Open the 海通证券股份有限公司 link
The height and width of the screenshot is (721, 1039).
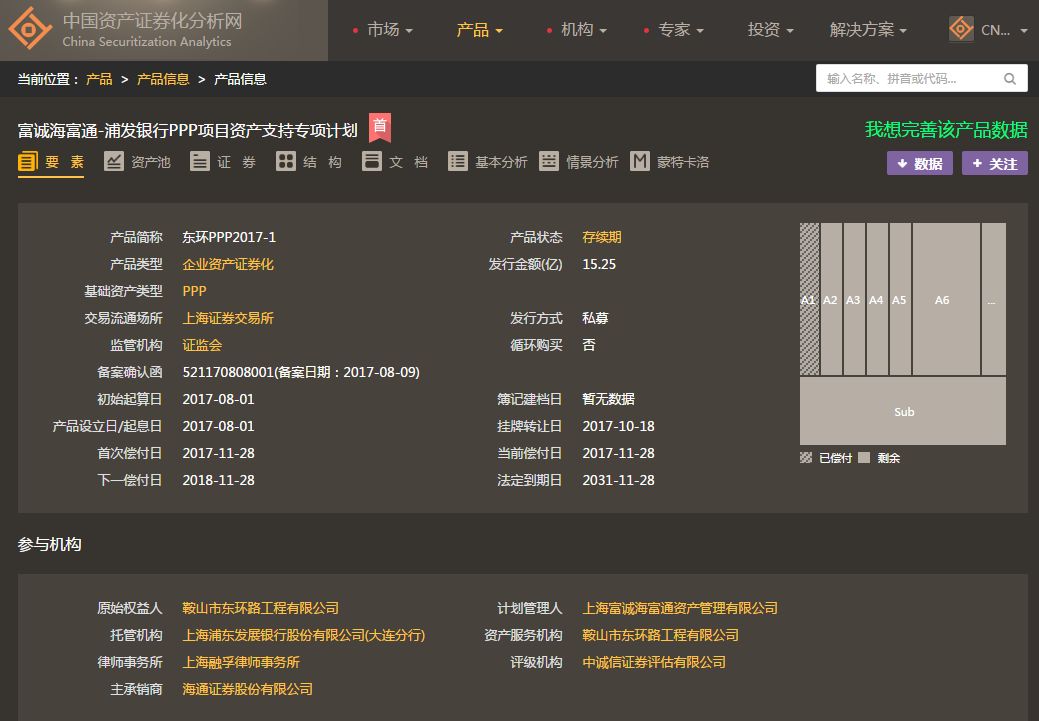[x=247, y=689]
